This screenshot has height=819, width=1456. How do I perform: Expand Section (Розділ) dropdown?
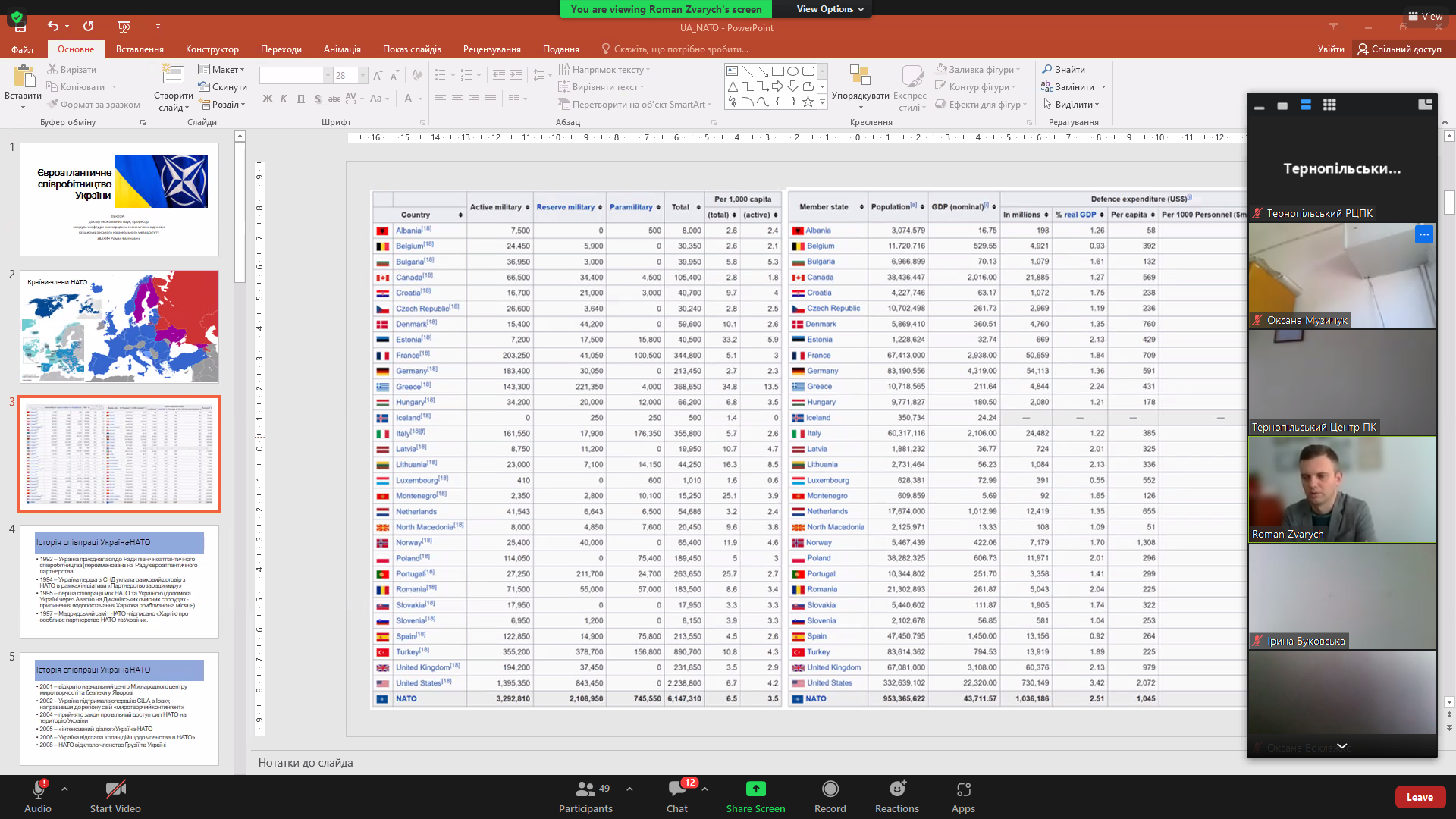[x=223, y=104]
